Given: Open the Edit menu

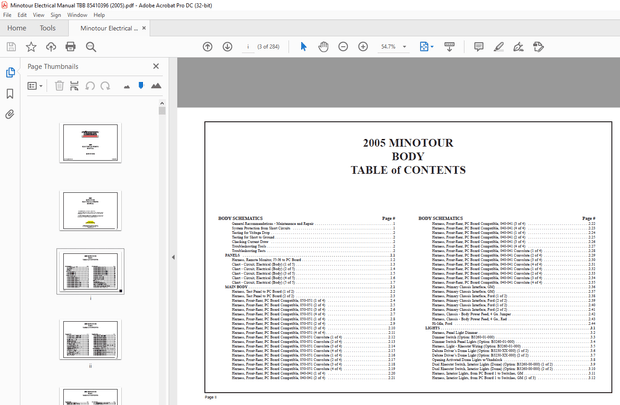Looking at the screenshot, I should click(x=22, y=15).
